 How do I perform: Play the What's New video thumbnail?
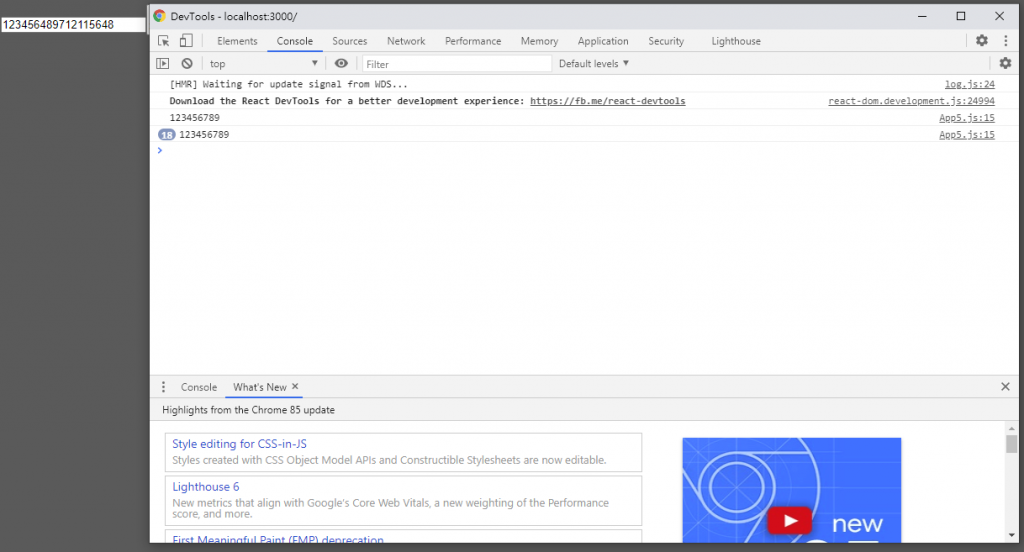[x=790, y=521]
